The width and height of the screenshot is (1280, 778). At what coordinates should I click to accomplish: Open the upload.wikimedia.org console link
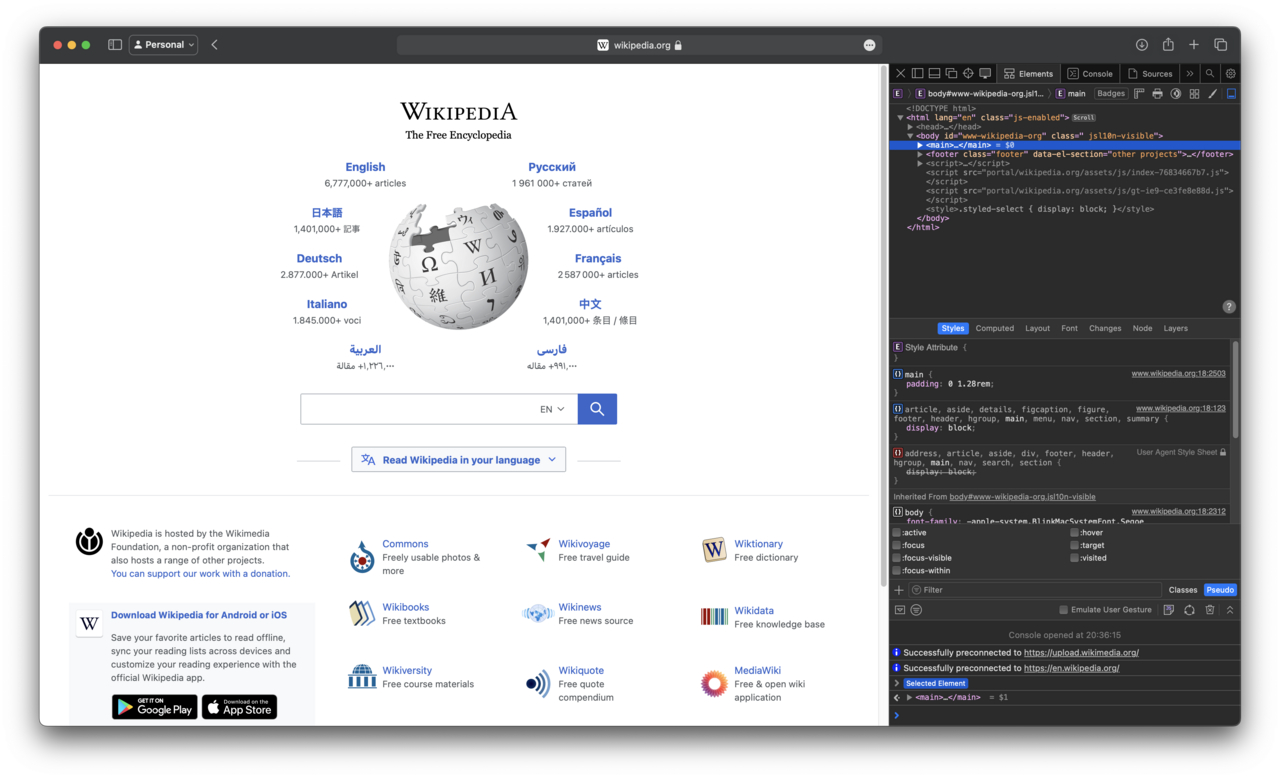(1081, 653)
